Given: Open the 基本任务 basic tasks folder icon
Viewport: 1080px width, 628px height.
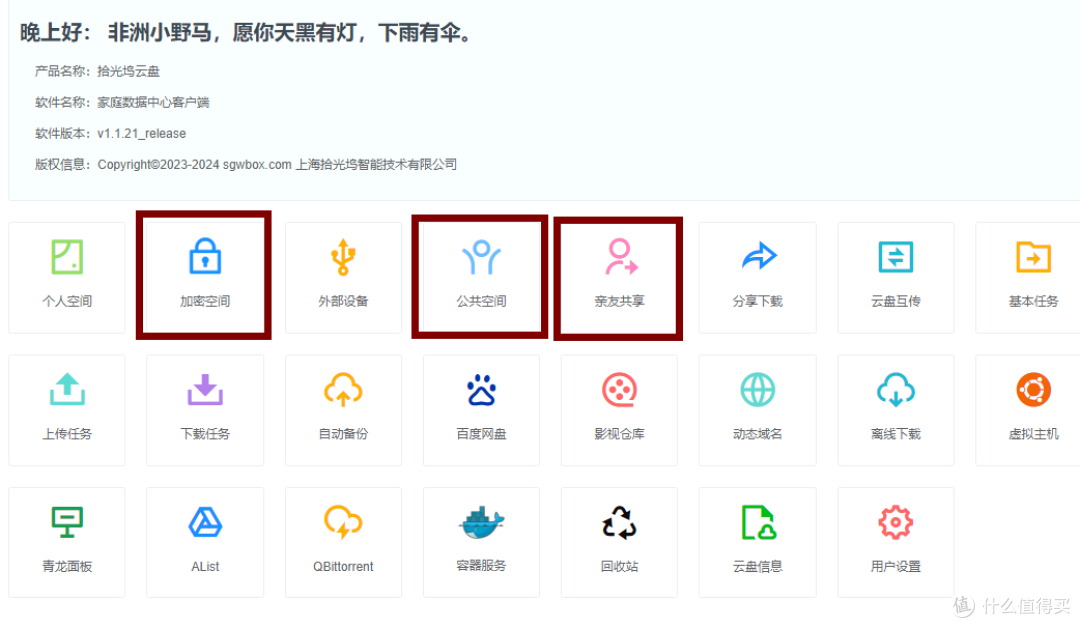Looking at the screenshot, I should click(x=1033, y=257).
